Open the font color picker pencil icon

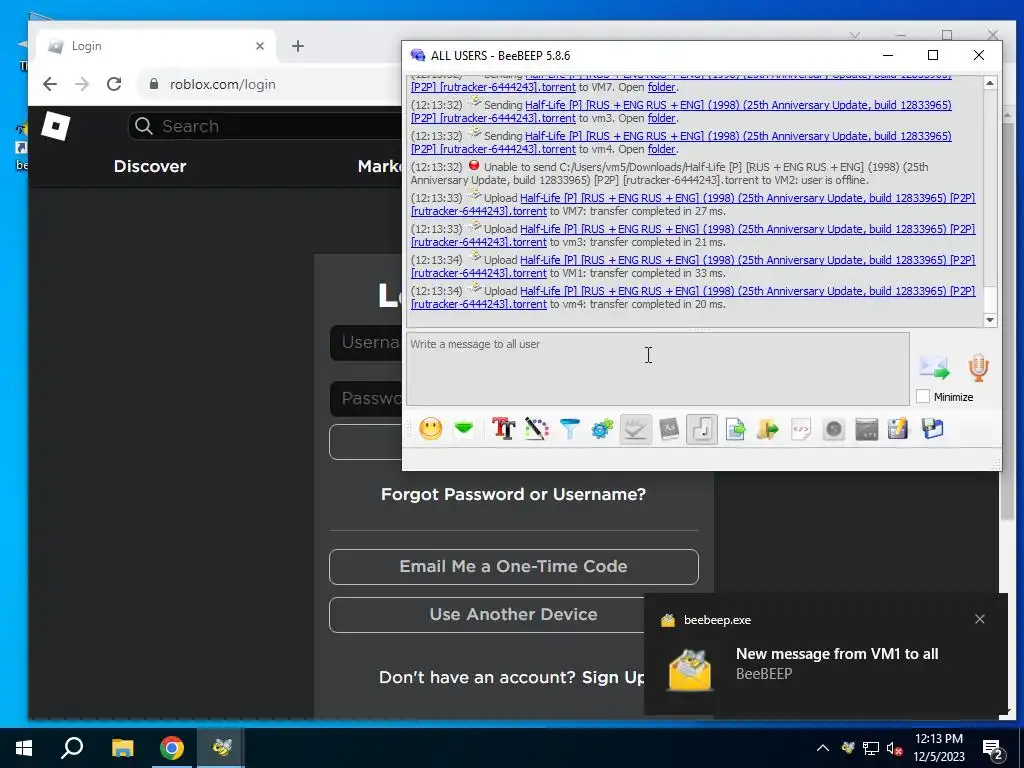tap(536, 429)
